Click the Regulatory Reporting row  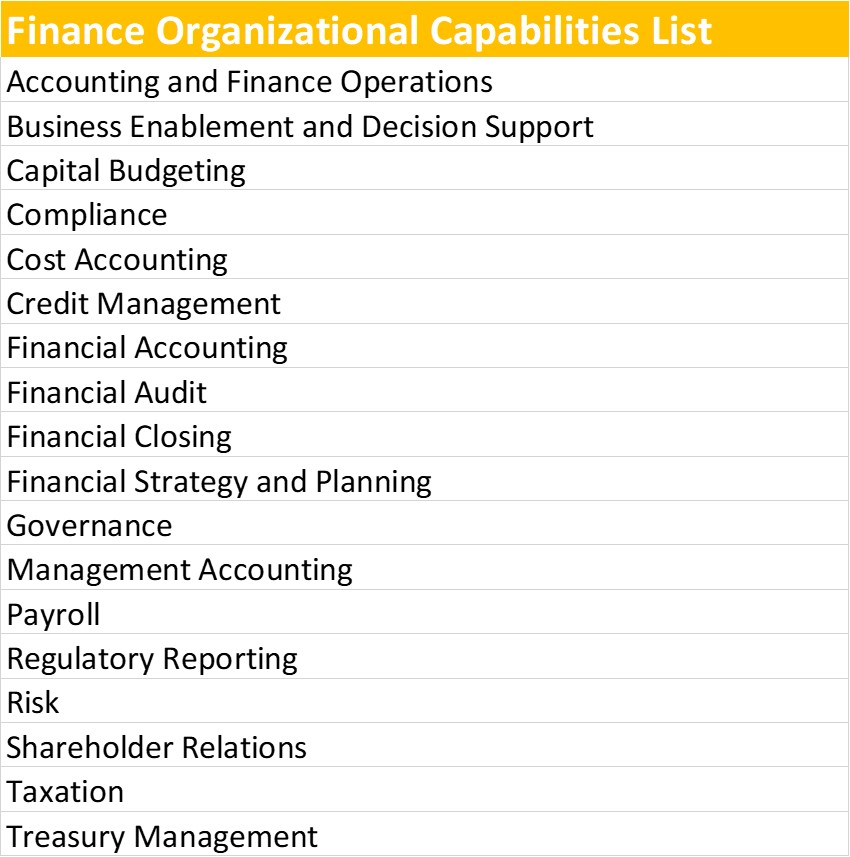pyautogui.click(x=152, y=658)
